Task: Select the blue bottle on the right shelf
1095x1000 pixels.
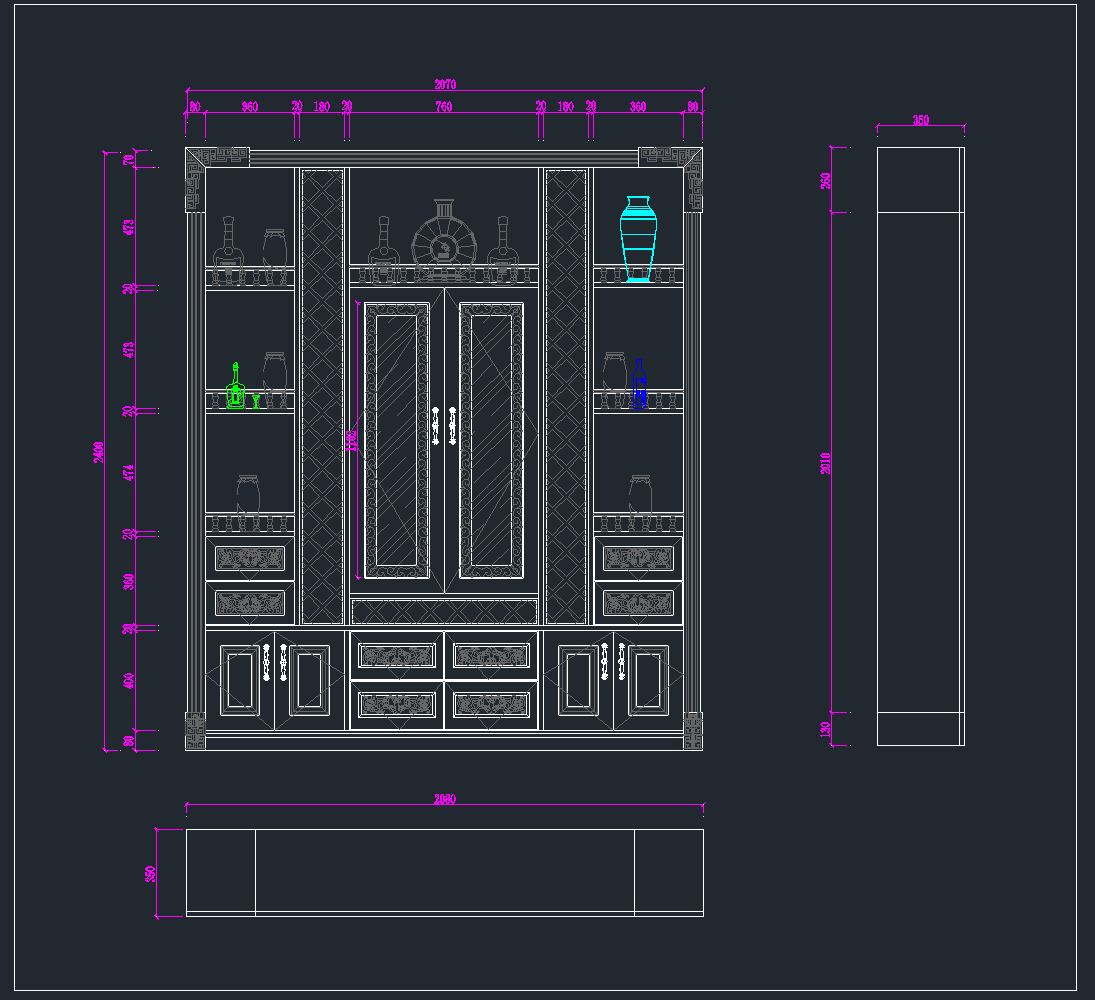Action: click(639, 386)
